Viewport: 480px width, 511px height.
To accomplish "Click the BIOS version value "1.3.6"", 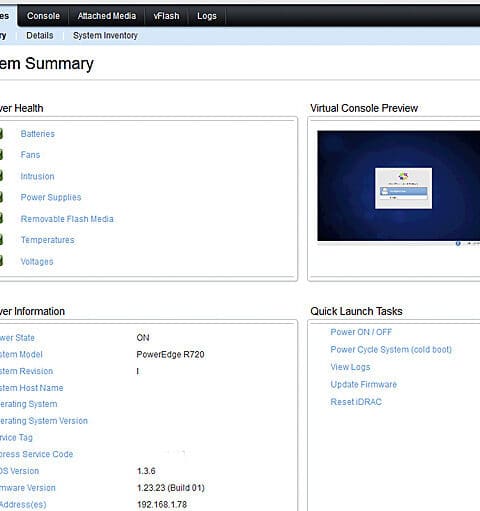I will 146,471.
